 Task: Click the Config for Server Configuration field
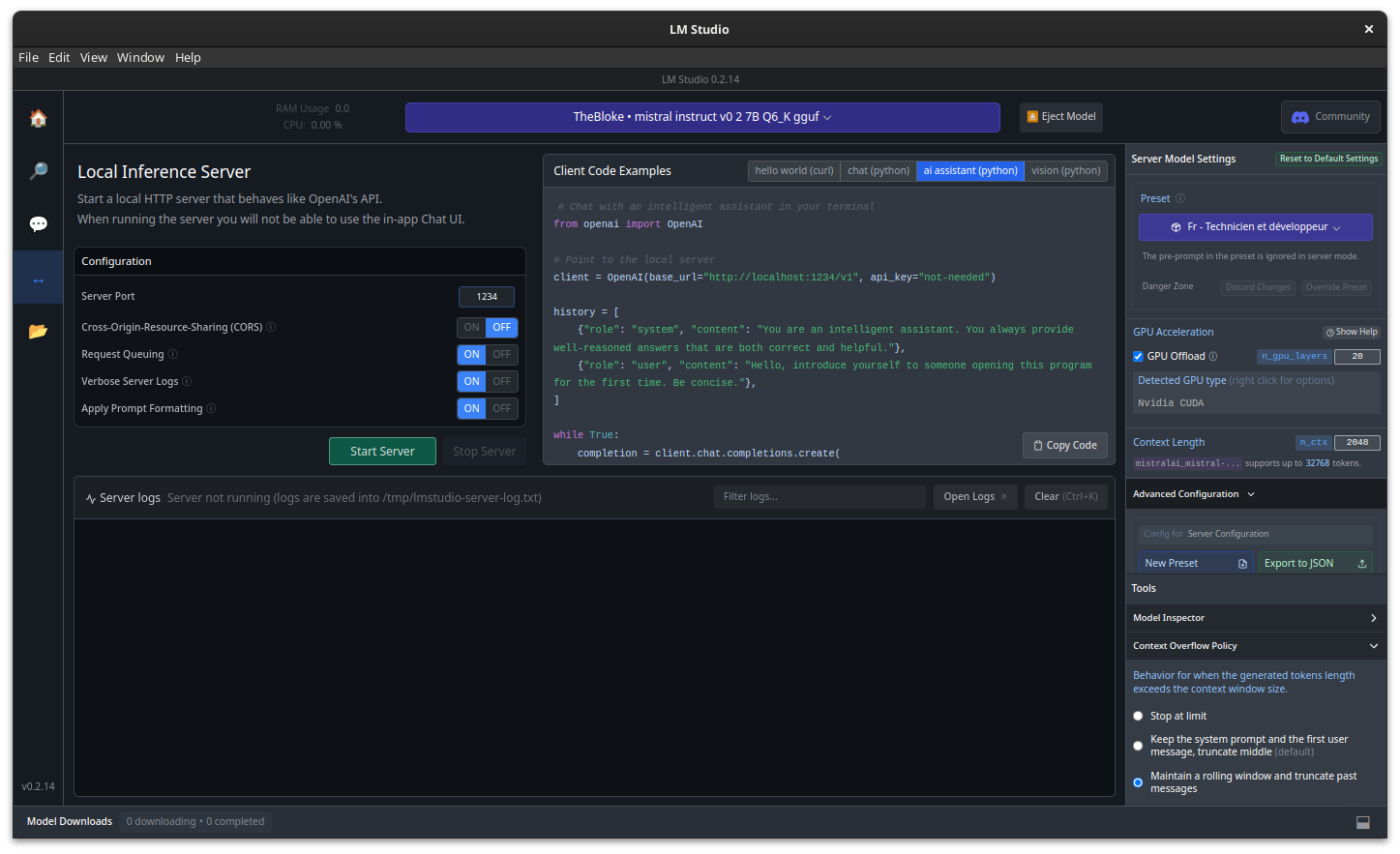[x=1256, y=534]
